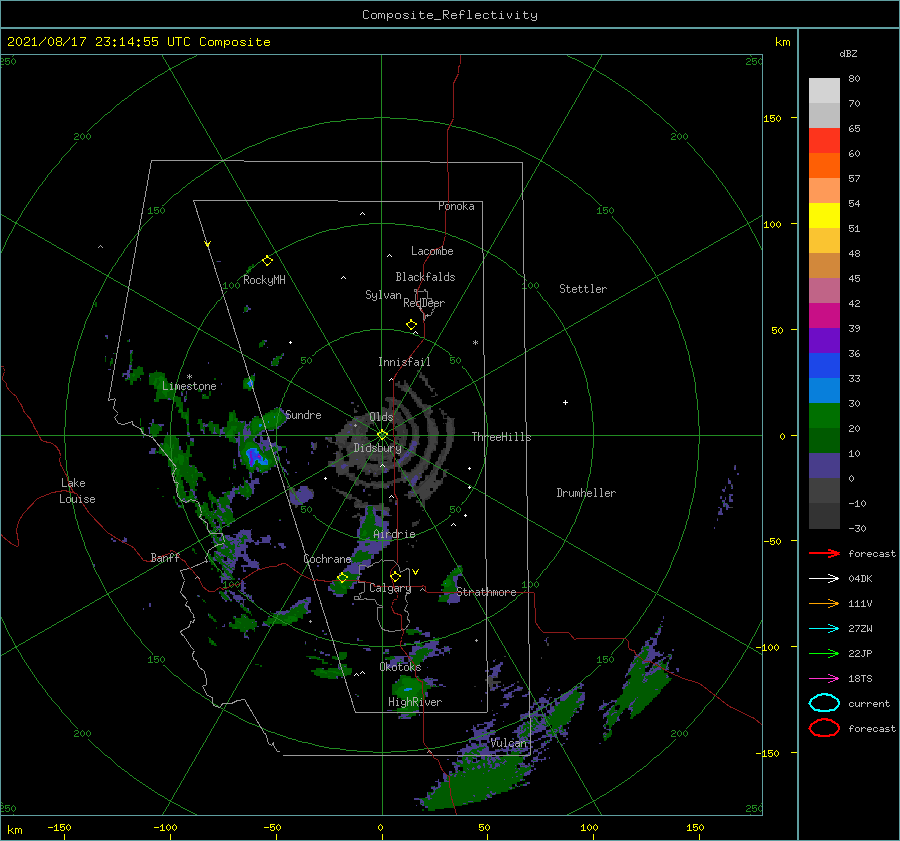Click the Didsbury town label
The height and width of the screenshot is (841, 900).
(377, 448)
